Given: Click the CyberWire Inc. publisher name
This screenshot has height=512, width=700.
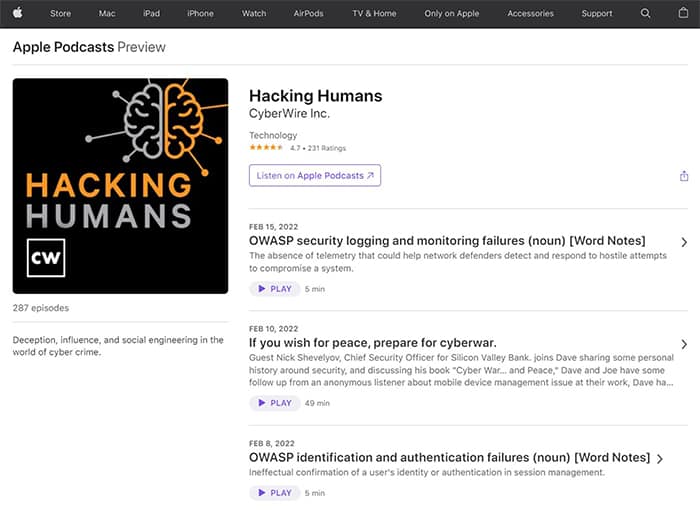Looking at the screenshot, I should 289,113.
